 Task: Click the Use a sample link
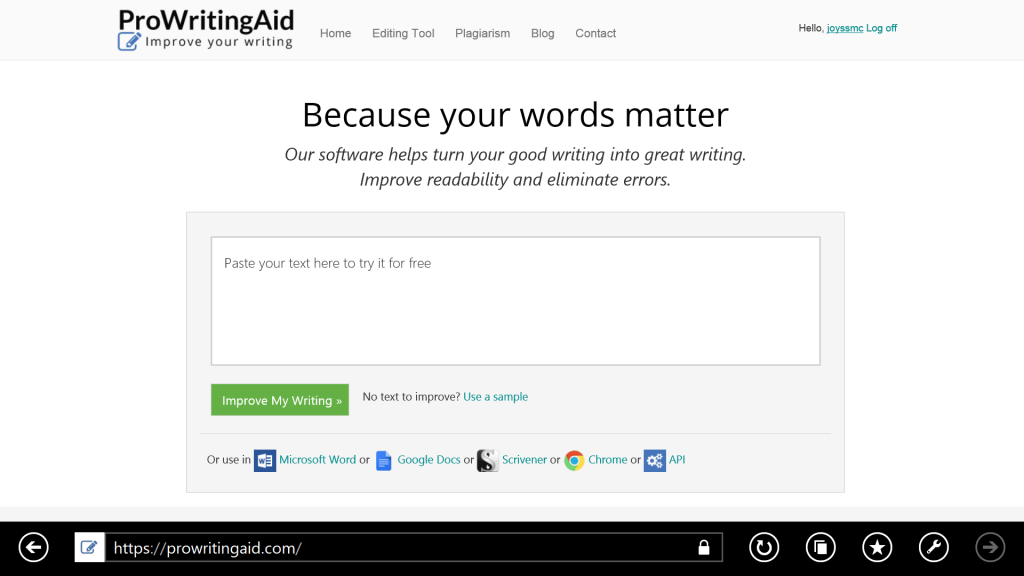(495, 396)
